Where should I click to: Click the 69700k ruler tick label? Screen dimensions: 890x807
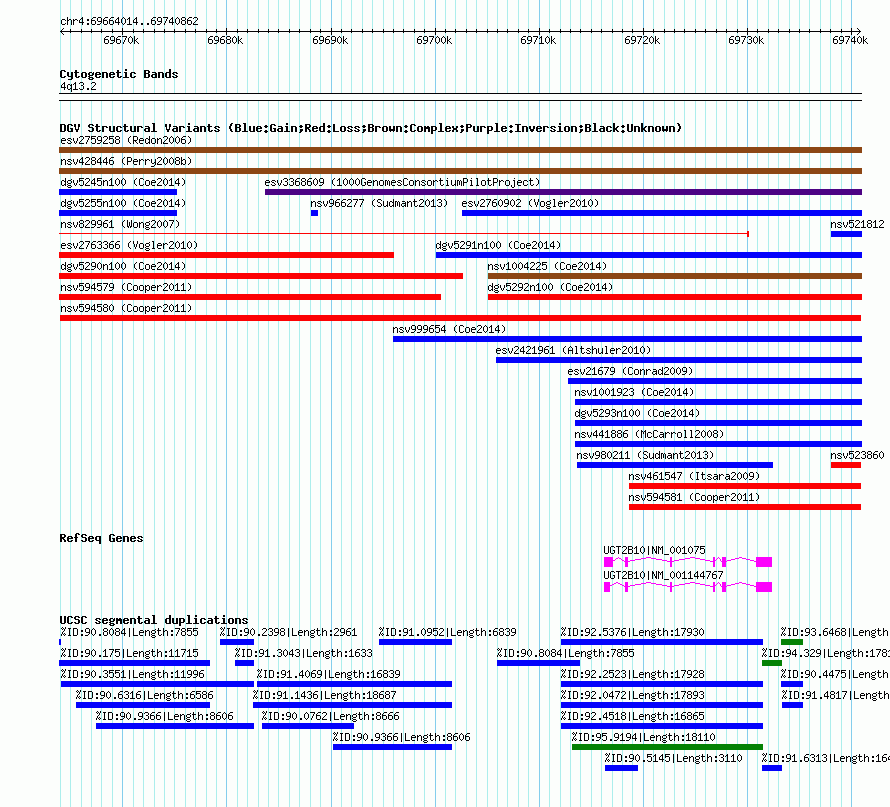click(434, 40)
